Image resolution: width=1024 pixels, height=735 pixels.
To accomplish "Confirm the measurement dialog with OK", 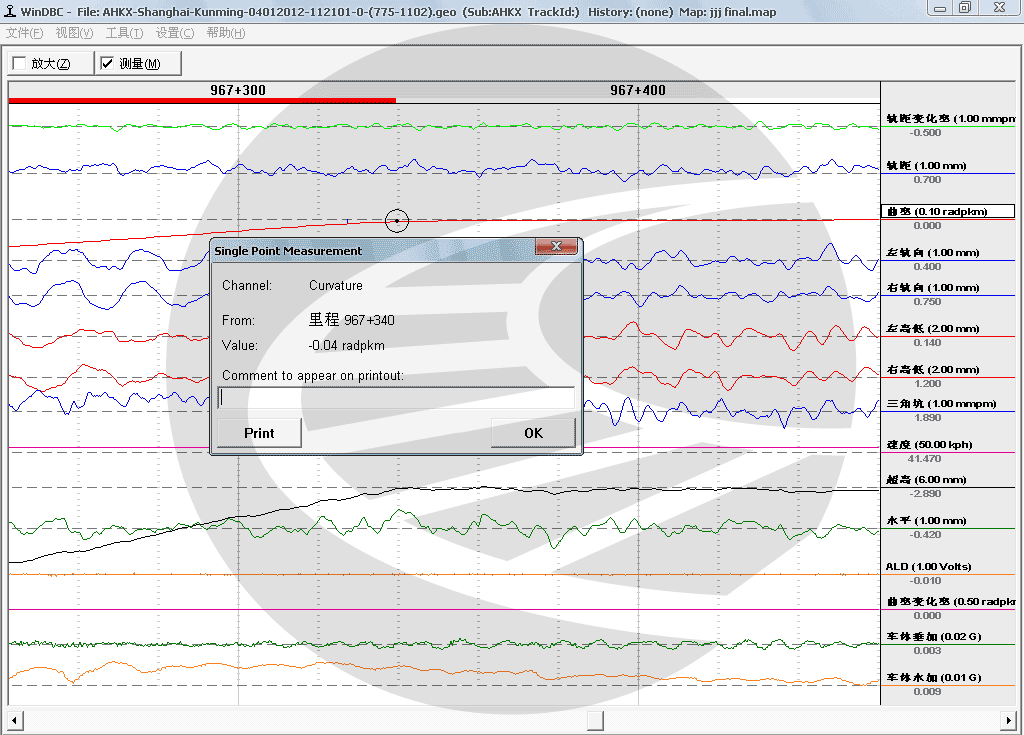I will tap(533, 433).
